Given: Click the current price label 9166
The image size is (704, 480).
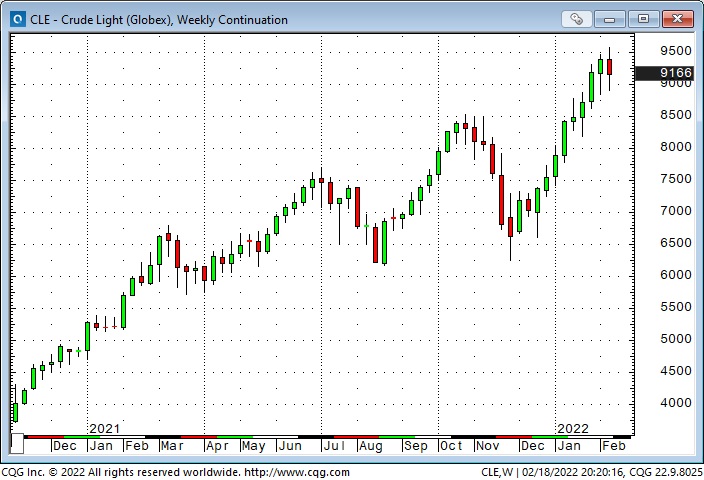Looking at the screenshot, I should coord(665,73).
